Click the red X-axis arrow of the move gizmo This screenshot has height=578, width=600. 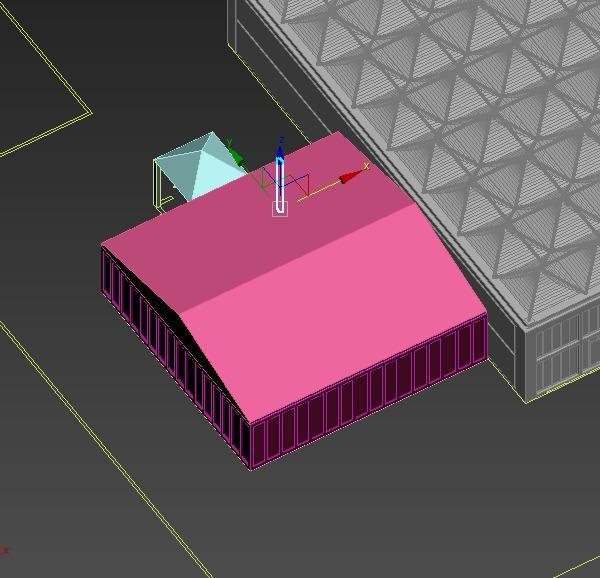point(350,177)
